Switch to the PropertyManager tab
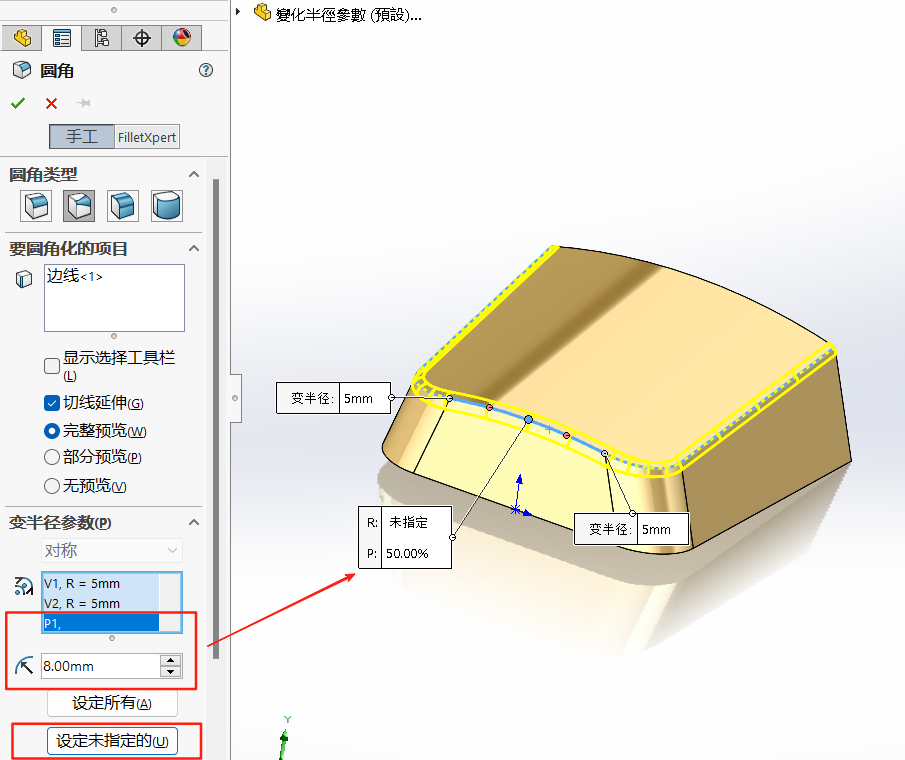Viewport: 905px width, 760px height. 61,38
